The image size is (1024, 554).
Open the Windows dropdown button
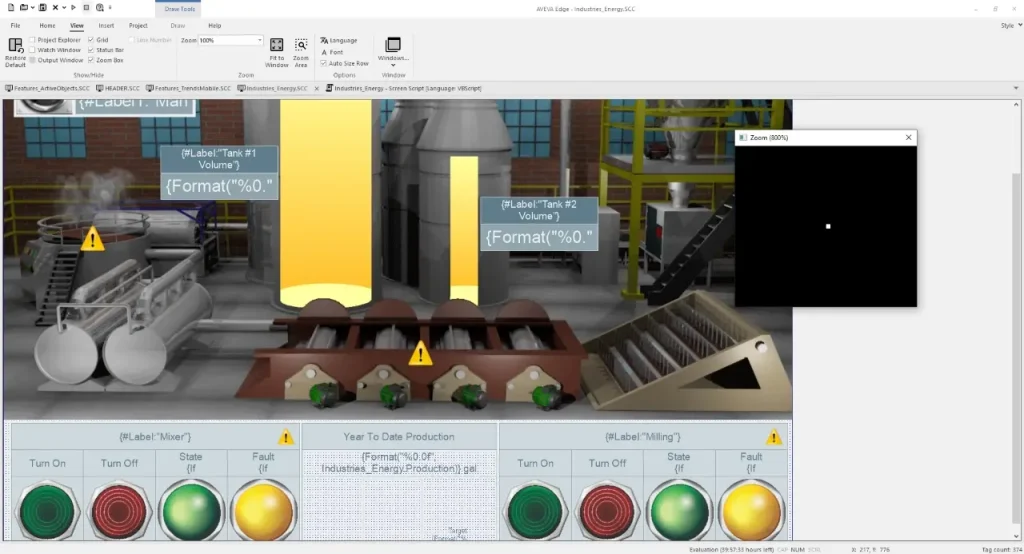(x=393, y=52)
